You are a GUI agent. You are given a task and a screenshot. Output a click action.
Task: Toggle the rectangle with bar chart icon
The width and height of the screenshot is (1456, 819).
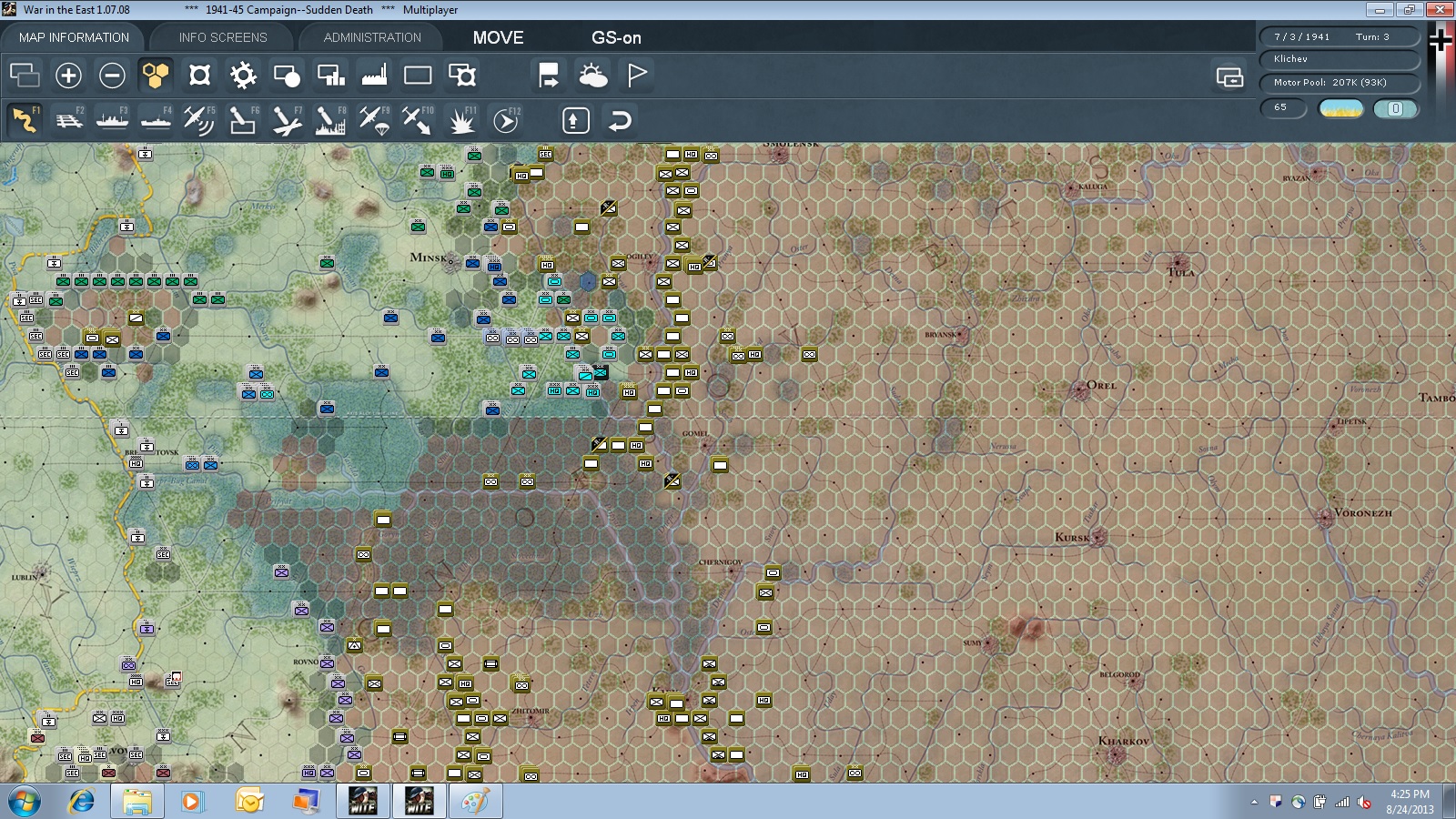tap(330, 76)
